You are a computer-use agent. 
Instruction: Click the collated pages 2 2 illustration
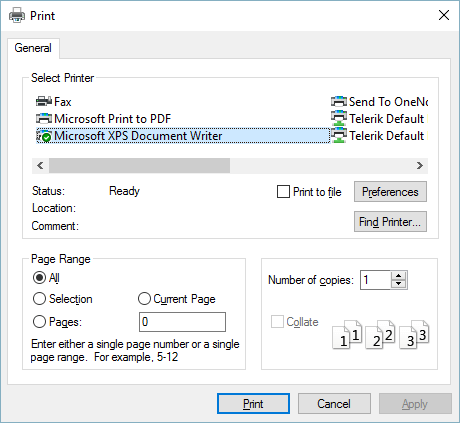[380, 334]
